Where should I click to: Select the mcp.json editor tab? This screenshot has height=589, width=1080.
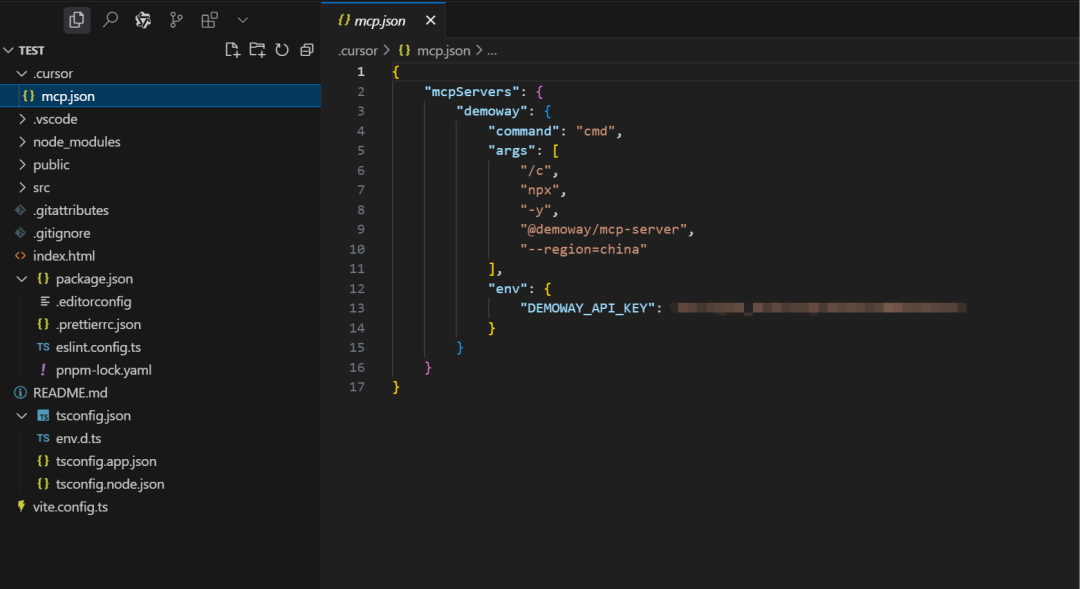379,21
